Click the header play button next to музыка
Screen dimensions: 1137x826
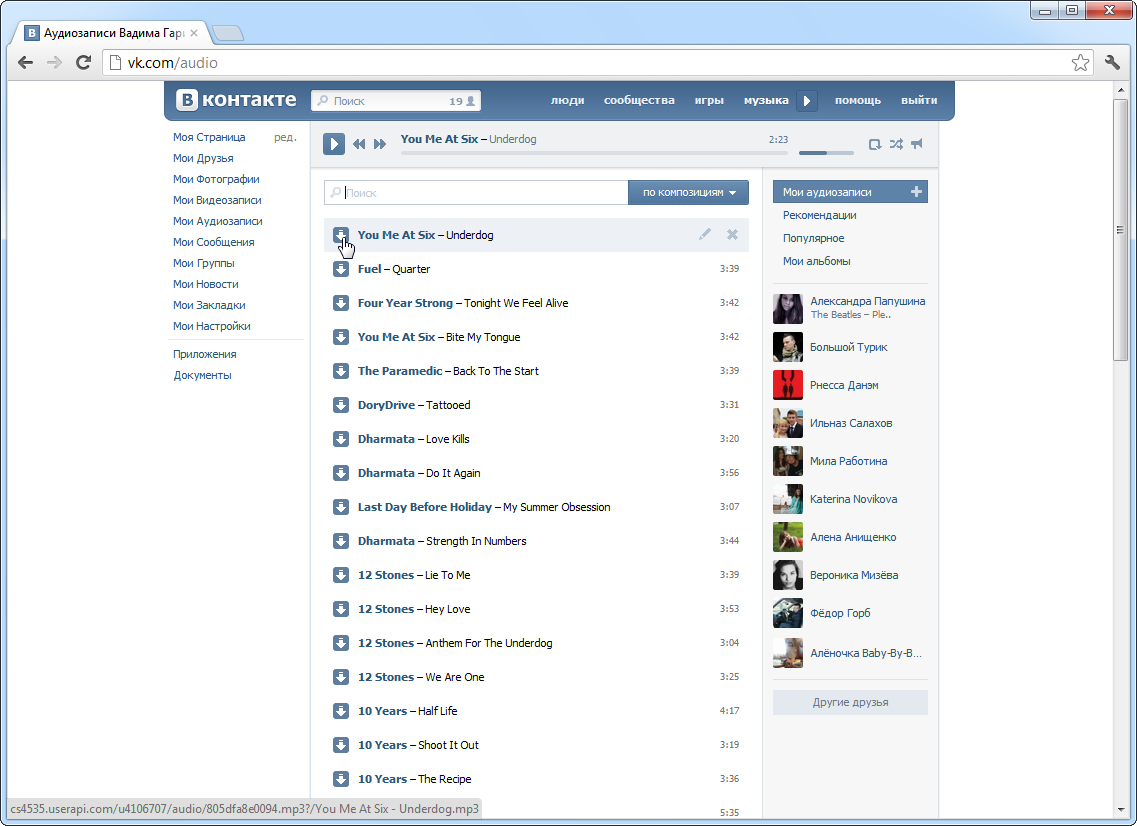point(807,101)
